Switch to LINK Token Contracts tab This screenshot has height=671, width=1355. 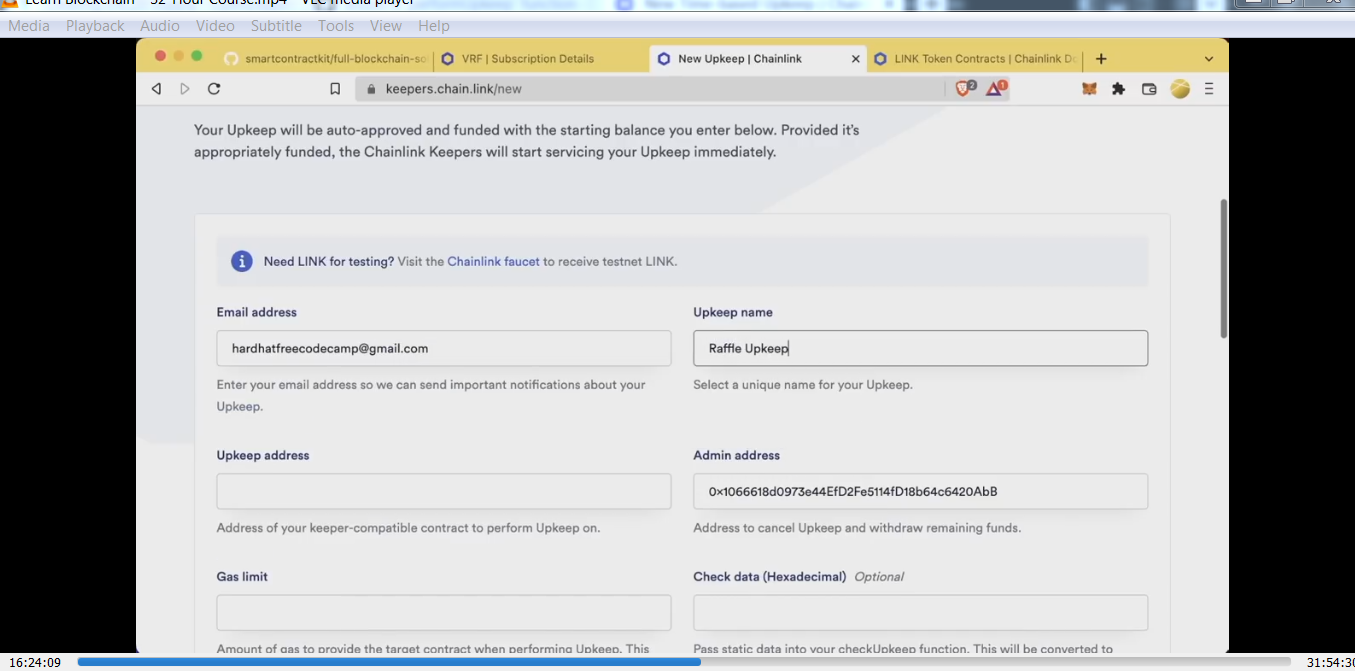point(975,59)
